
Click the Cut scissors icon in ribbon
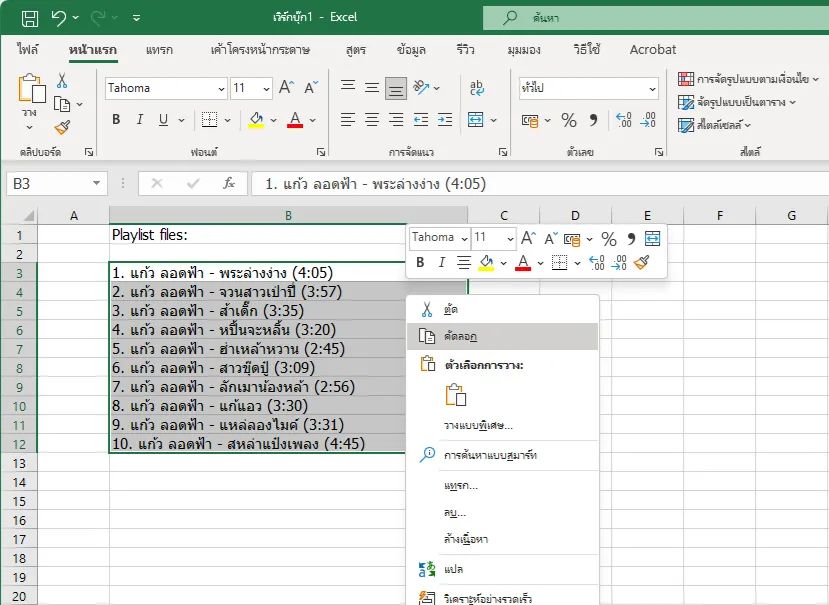pos(62,81)
